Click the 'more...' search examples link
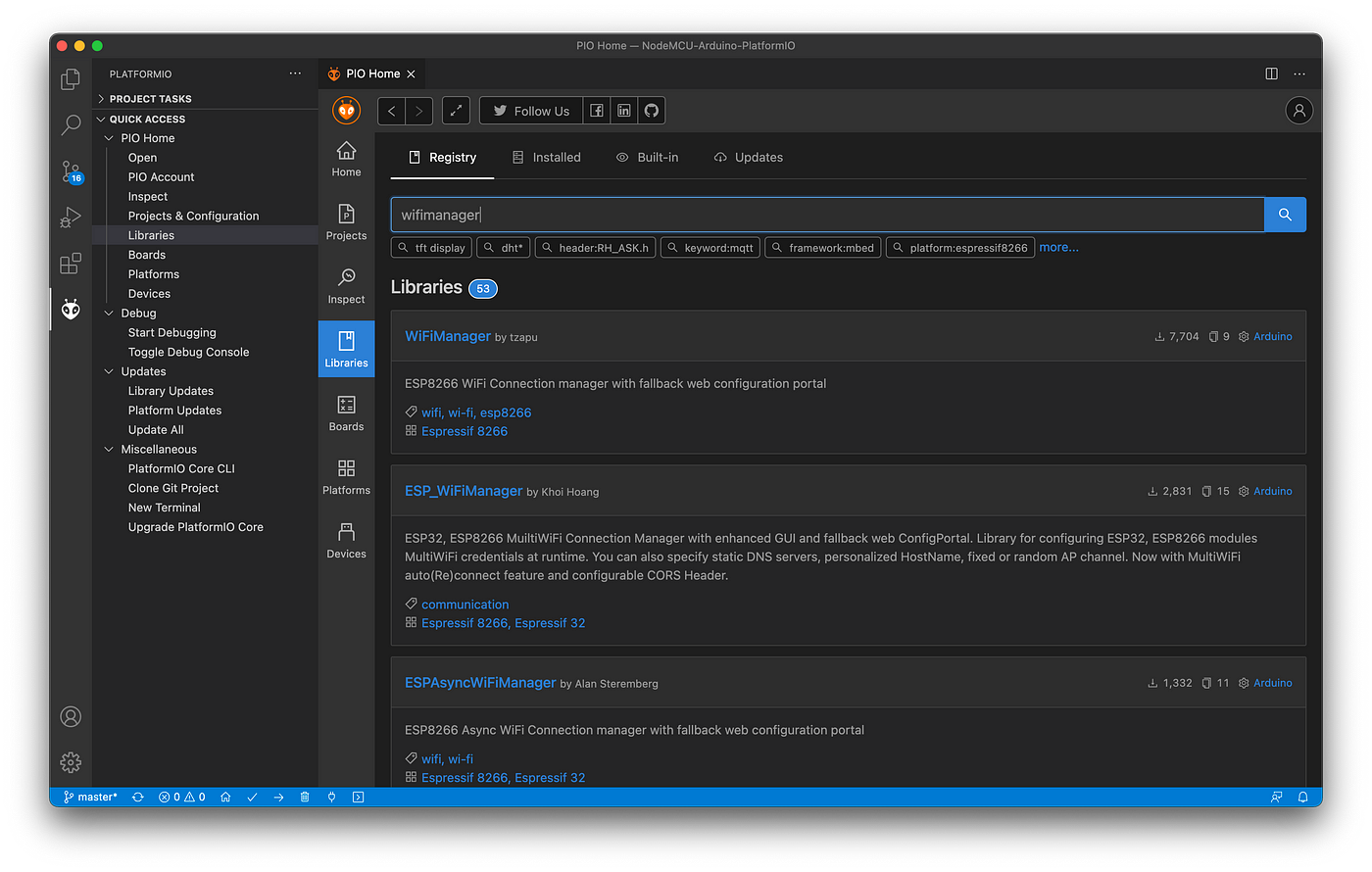 tap(1058, 248)
